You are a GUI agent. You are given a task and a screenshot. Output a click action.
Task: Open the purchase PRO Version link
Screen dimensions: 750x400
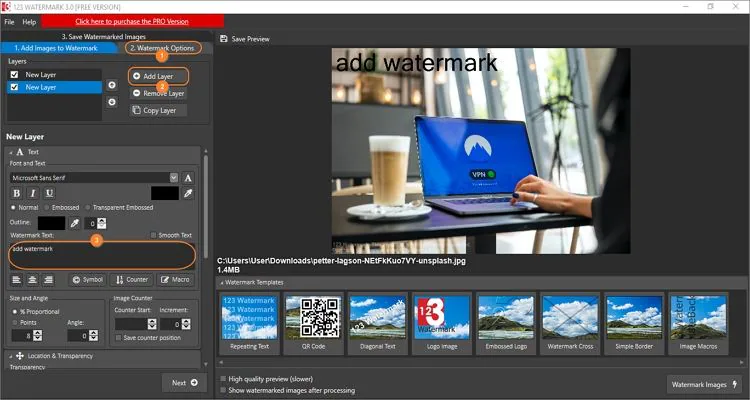tap(132, 22)
